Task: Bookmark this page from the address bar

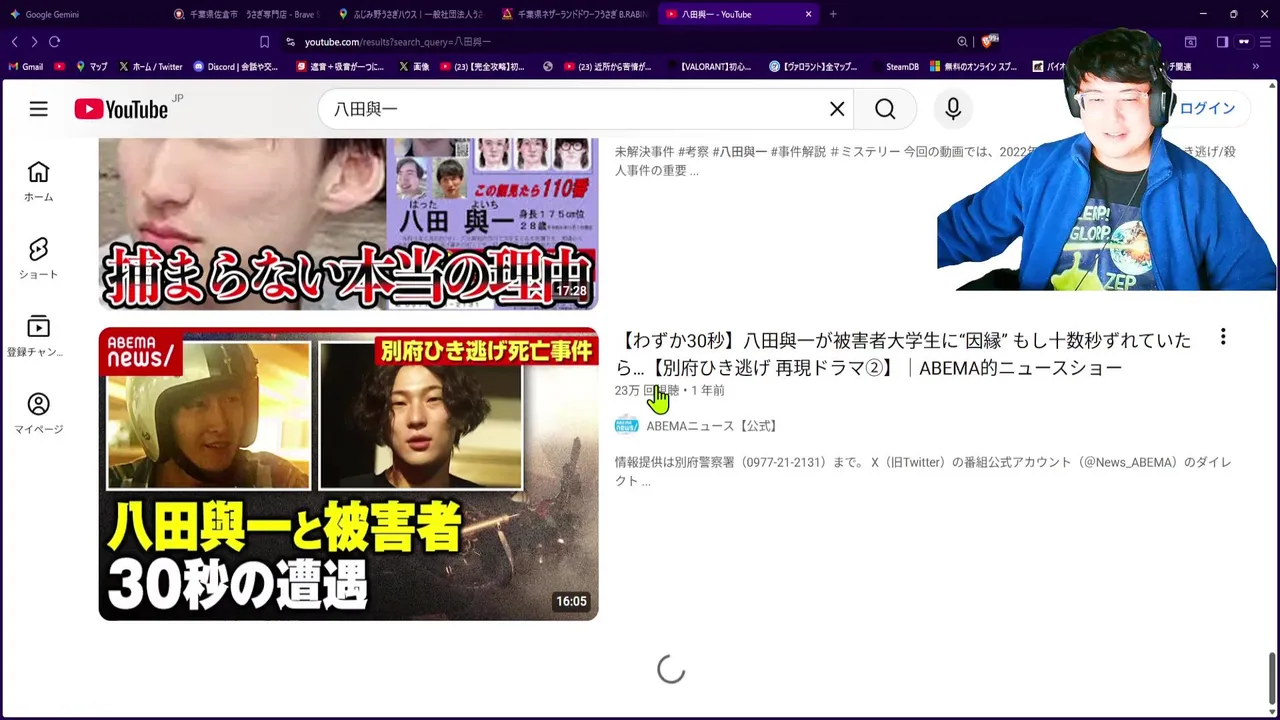Action: (264, 42)
